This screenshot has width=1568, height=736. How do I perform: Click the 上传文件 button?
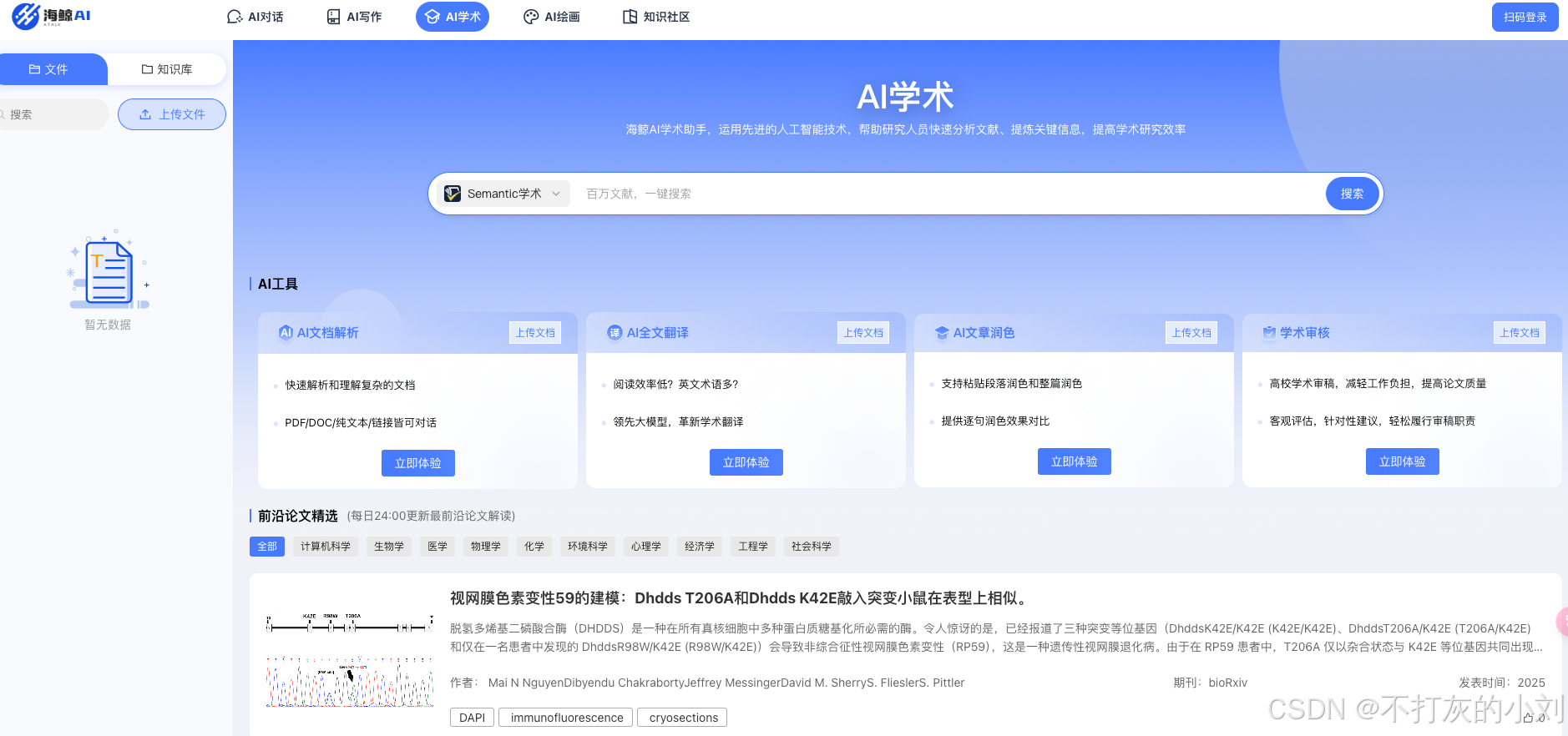tap(172, 114)
